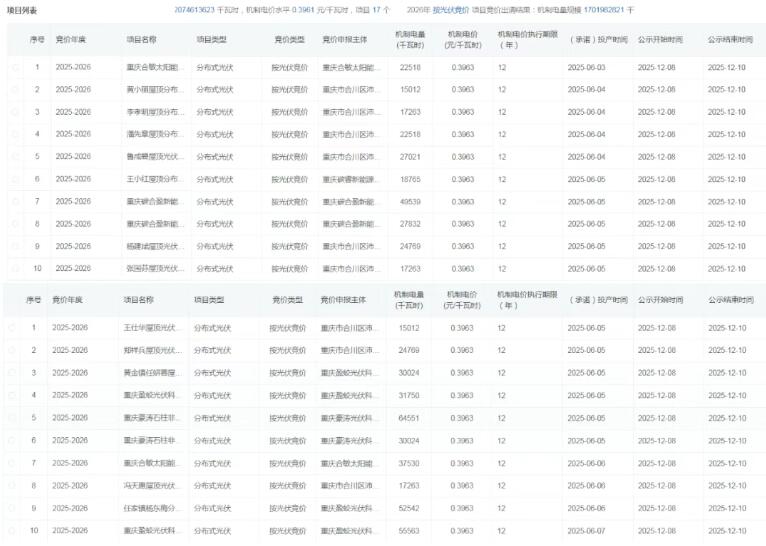Click the blue 2074613623 figure at top
Viewport: 766px width, 546px height.
pyautogui.click(x=195, y=9)
